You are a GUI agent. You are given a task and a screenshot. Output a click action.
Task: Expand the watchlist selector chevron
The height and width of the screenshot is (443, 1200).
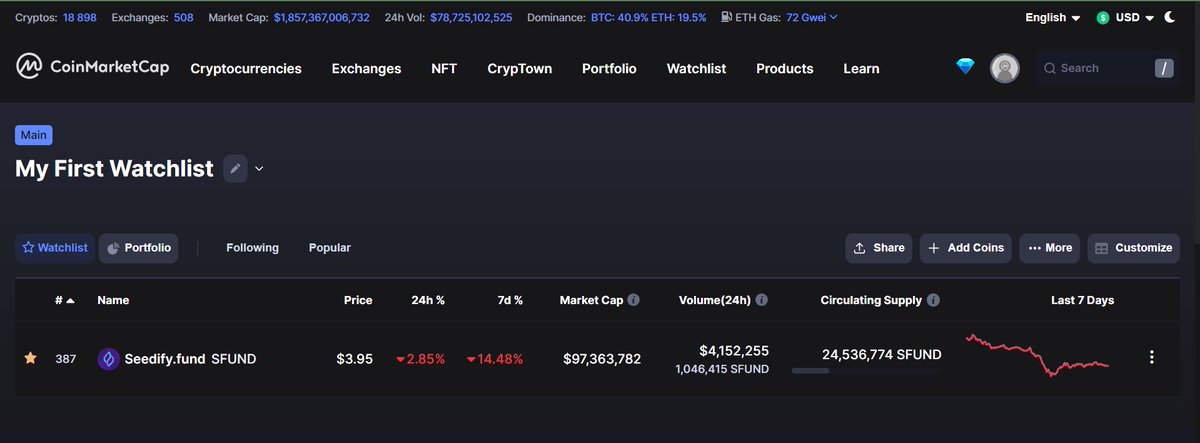(259, 169)
